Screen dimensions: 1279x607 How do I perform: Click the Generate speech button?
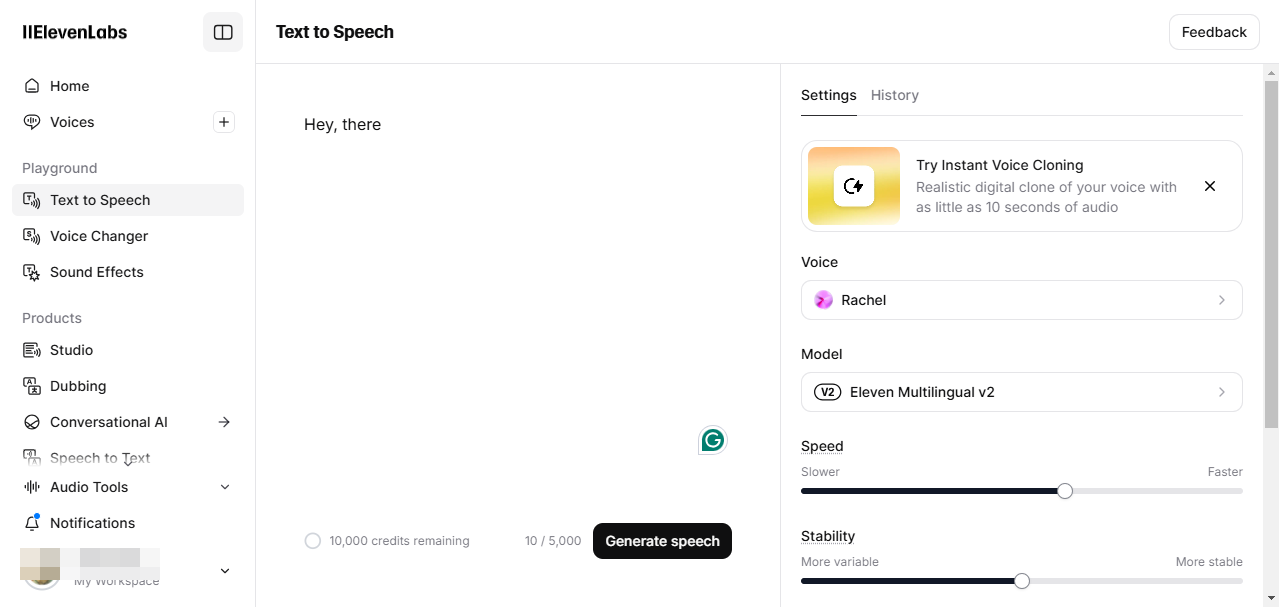coord(662,541)
